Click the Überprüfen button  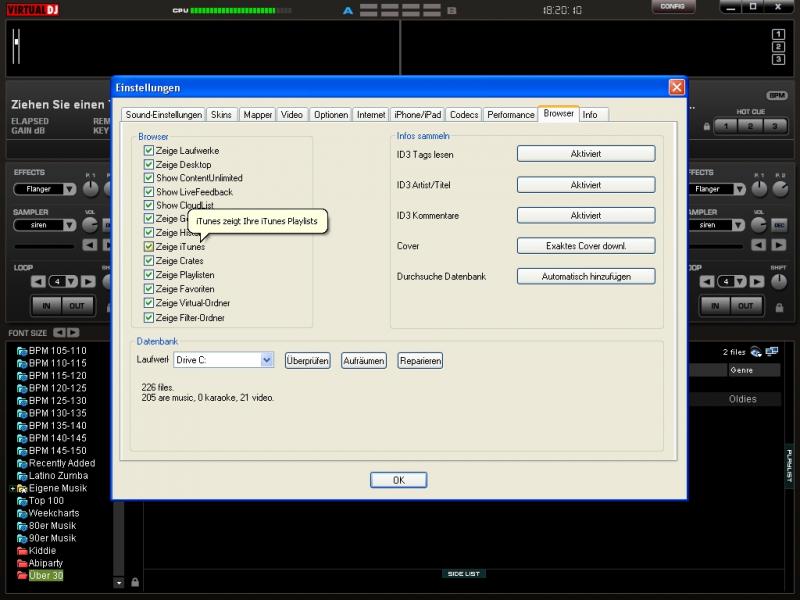click(x=307, y=361)
